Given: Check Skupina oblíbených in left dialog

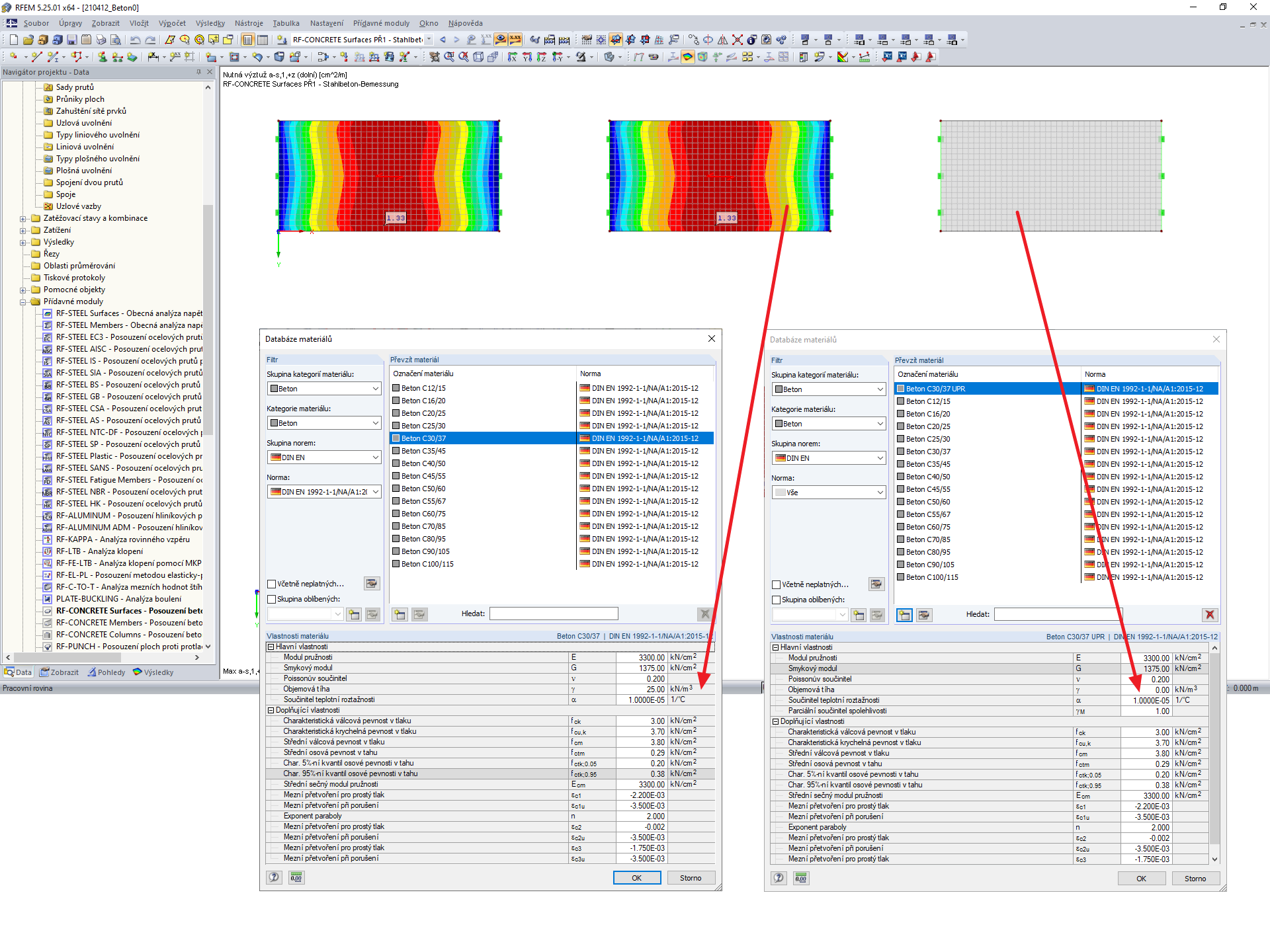Looking at the screenshot, I should 272,599.
